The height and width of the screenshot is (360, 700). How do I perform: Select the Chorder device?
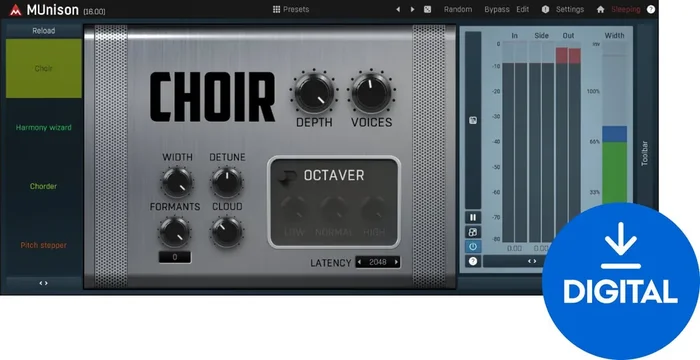pos(43,186)
